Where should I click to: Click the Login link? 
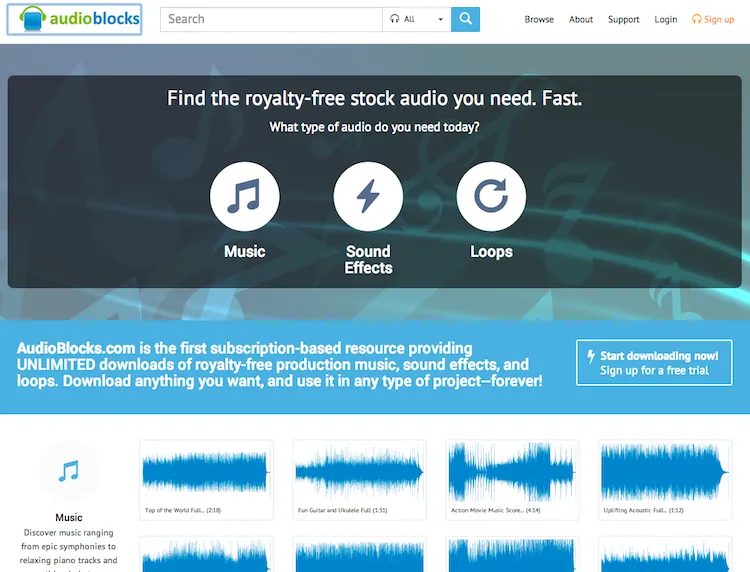(x=666, y=20)
